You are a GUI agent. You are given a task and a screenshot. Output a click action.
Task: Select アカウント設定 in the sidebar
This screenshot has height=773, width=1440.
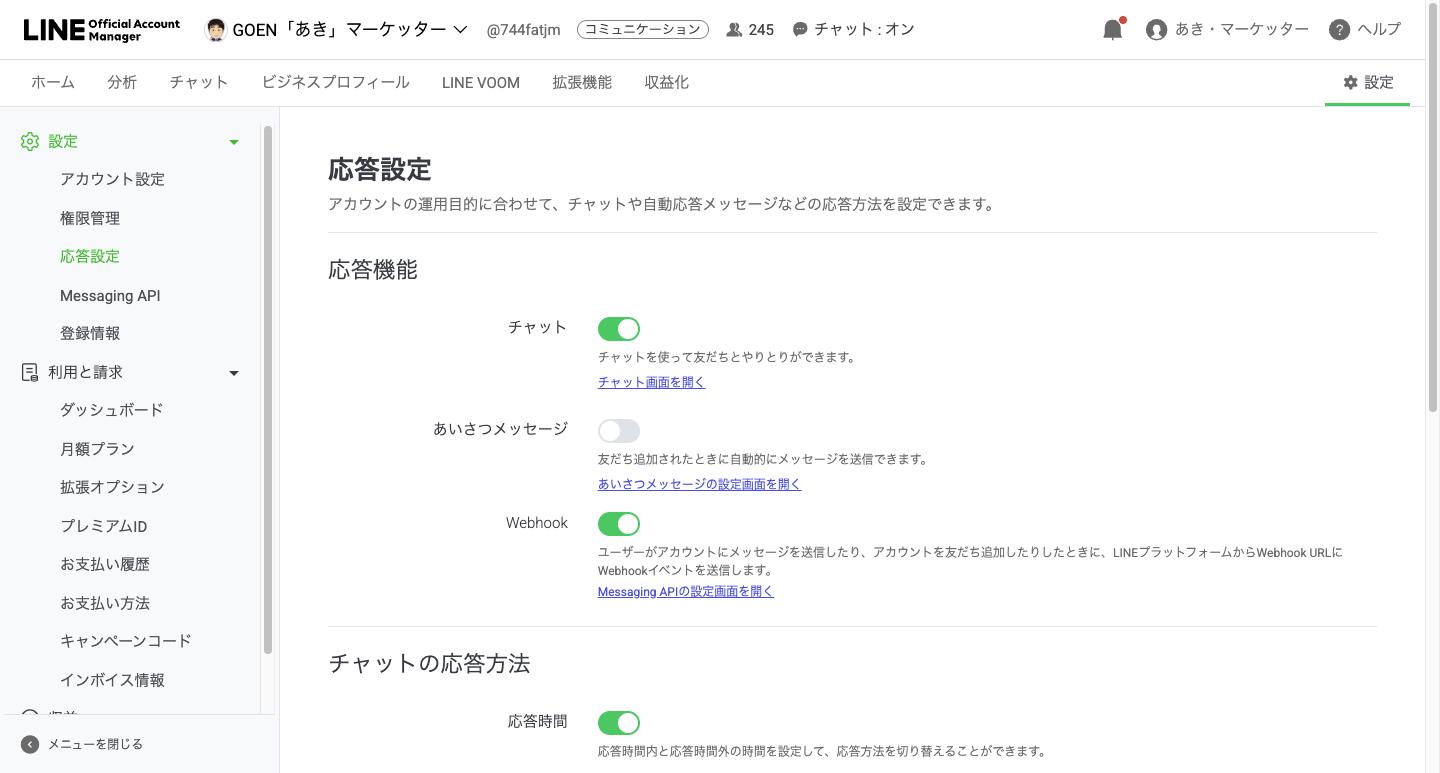pos(112,179)
